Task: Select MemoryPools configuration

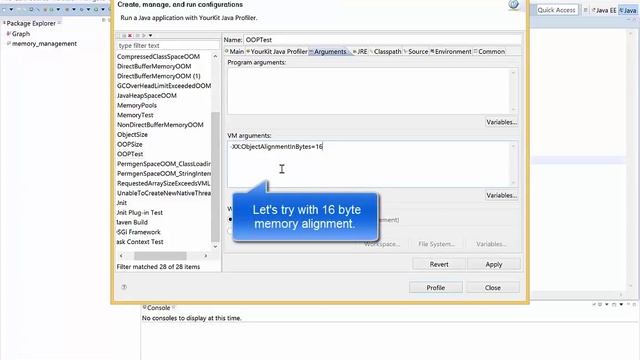Action: click(x=137, y=105)
